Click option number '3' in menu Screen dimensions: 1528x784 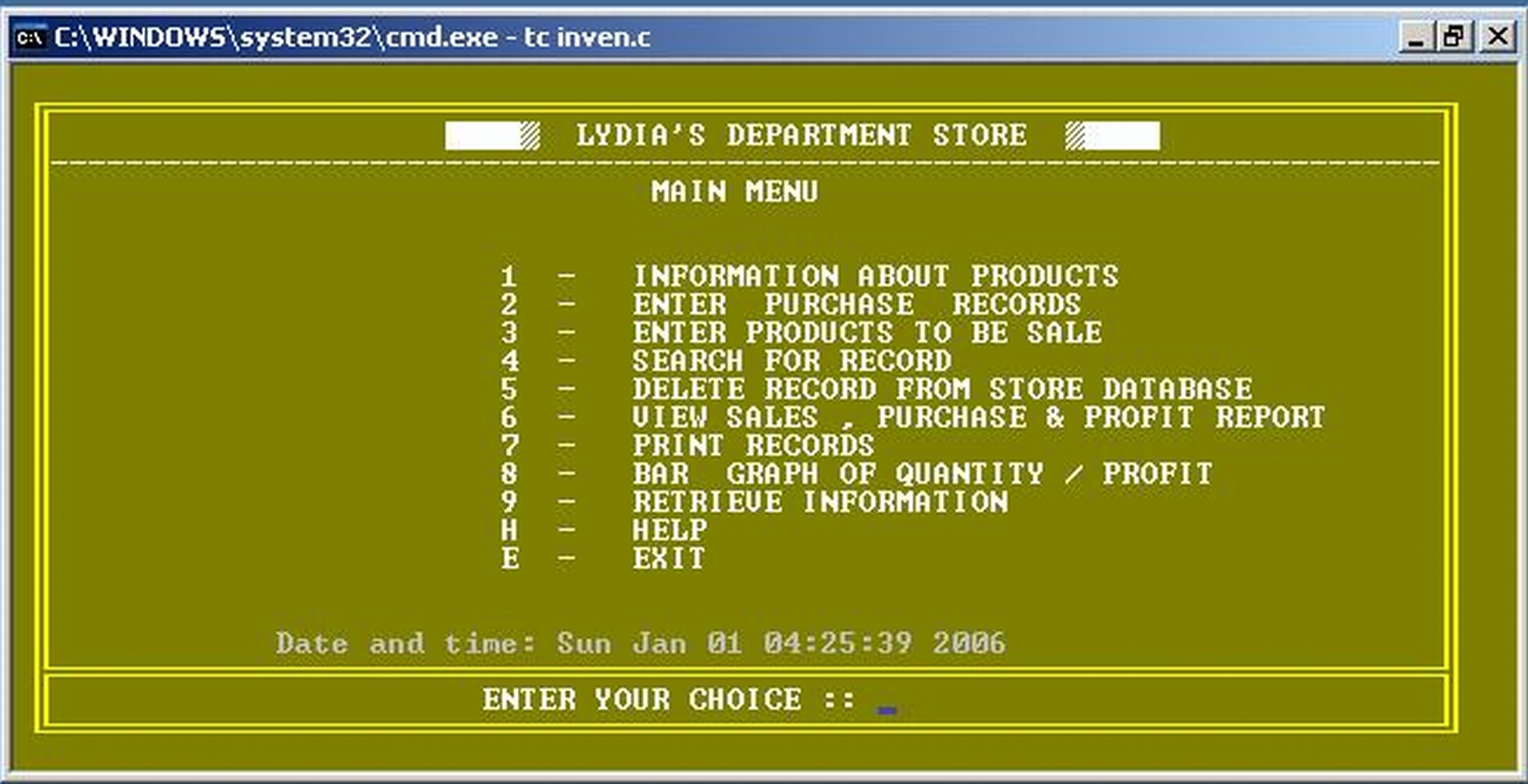coord(509,333)
